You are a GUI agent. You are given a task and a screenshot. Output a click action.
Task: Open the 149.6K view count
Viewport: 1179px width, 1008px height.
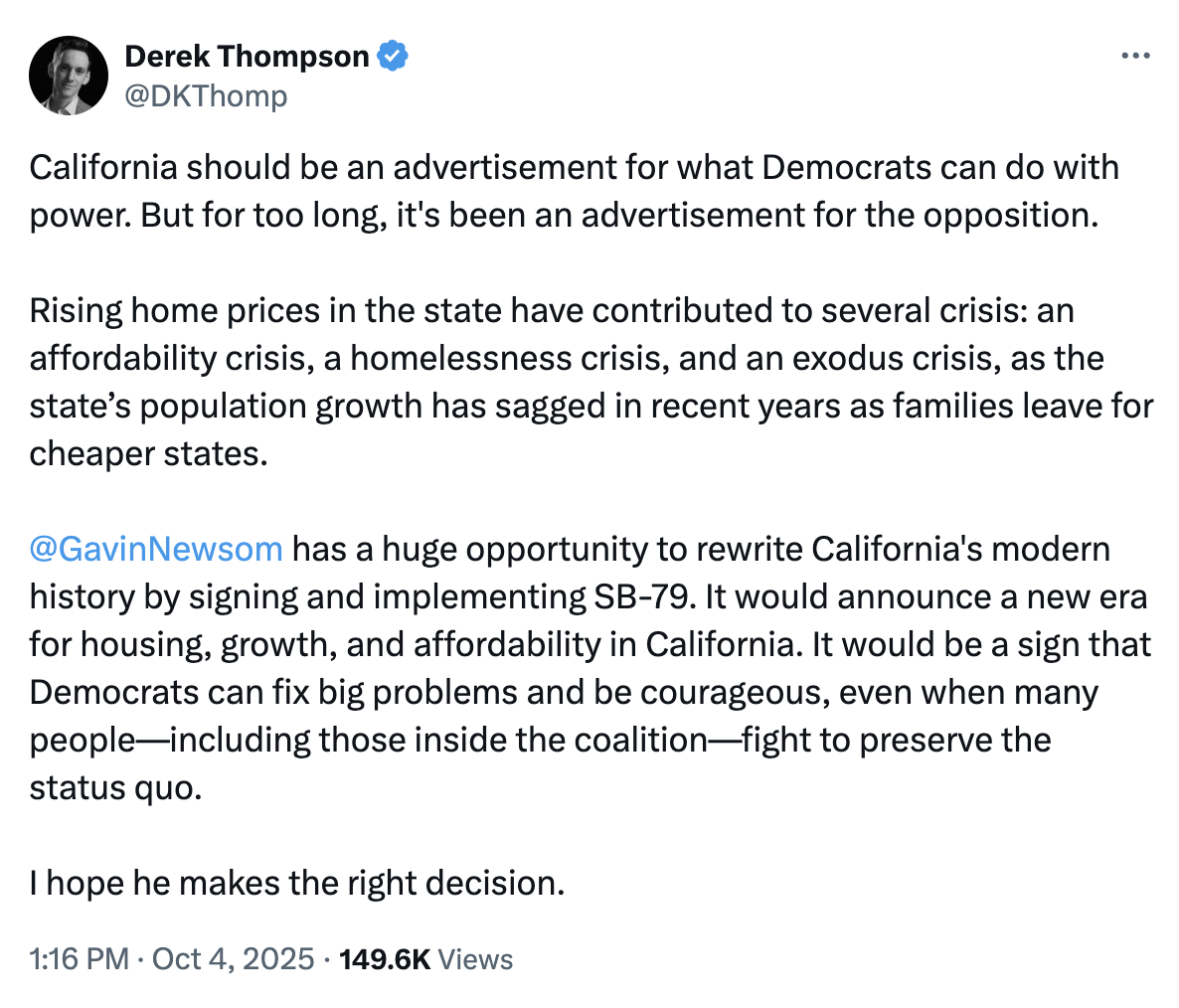[385, 959]
